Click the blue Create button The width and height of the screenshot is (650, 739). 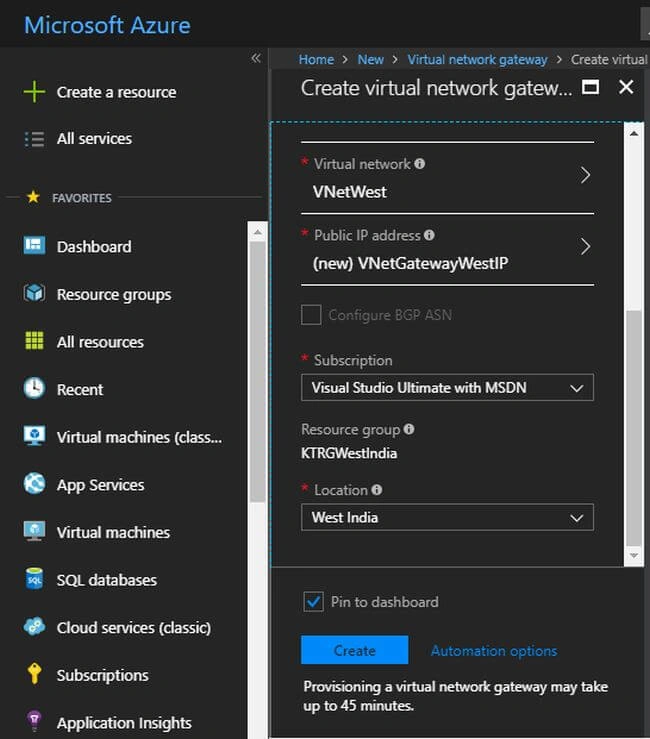354,650
